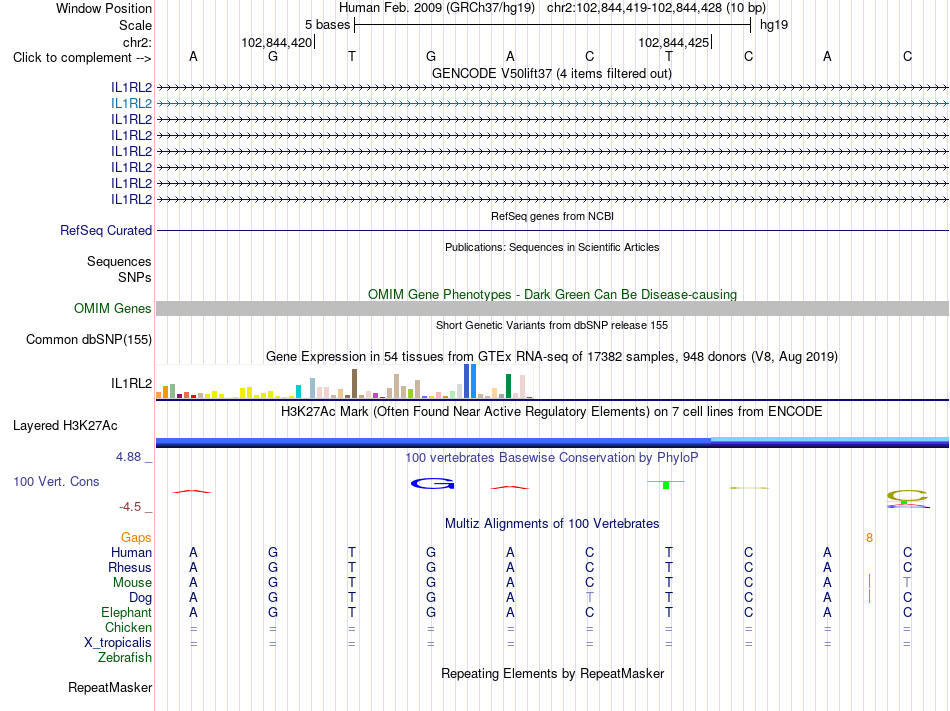The width and height of the screenshot is (950, 711).
Task: Open the Layered H3K27Ac track label
Action: tap(65, 426)
